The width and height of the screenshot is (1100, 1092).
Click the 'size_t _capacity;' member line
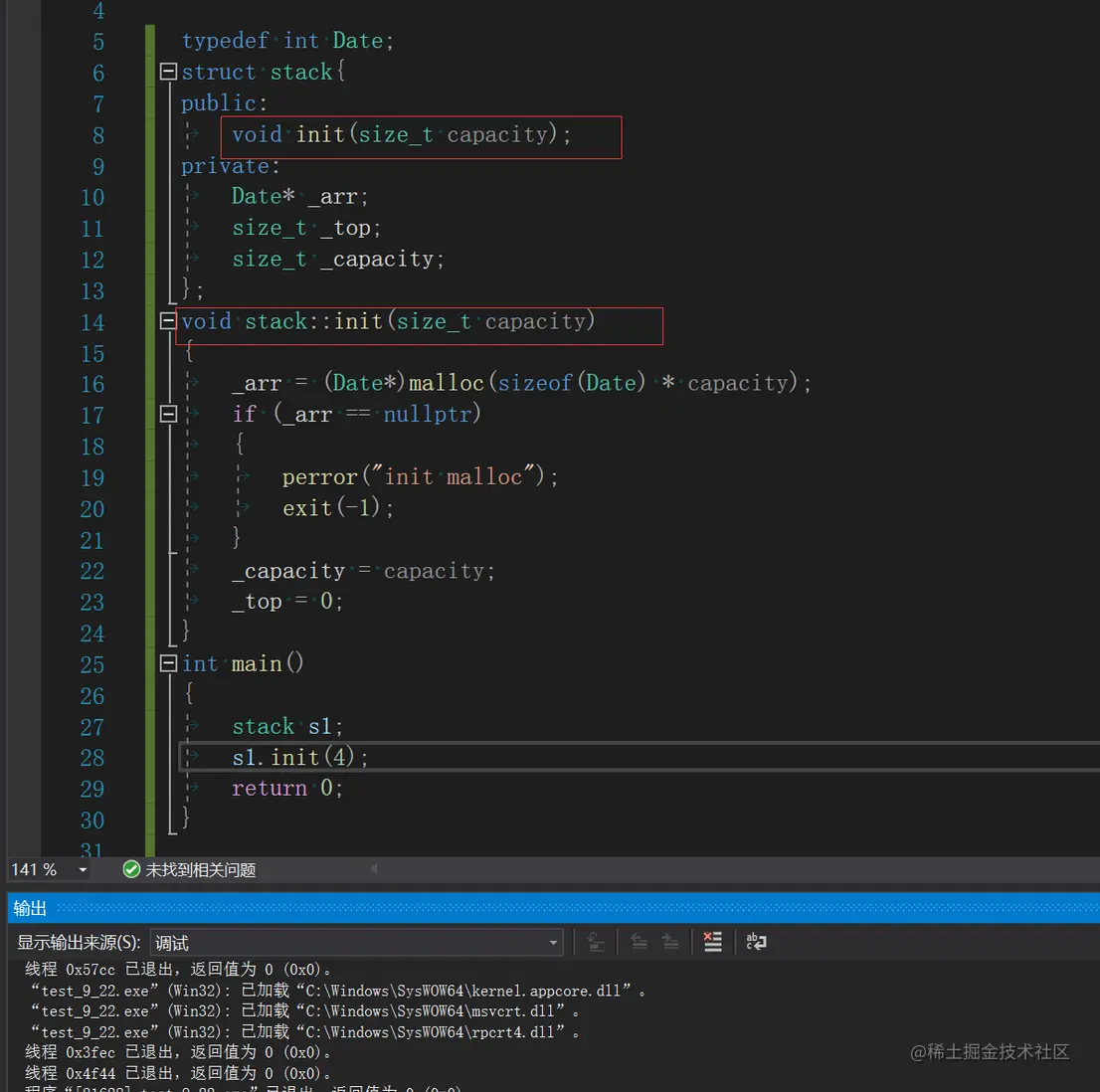click(x=338, y=260)
